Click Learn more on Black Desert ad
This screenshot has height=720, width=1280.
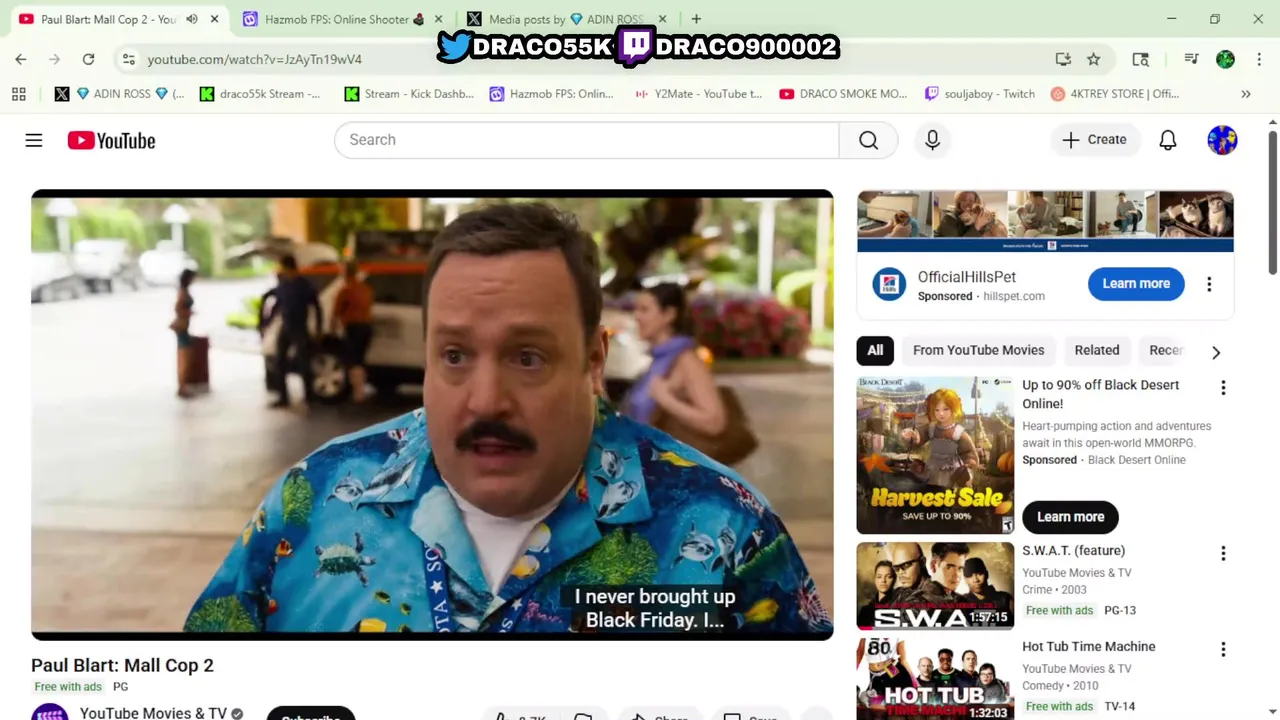(x=1070, y=517)
